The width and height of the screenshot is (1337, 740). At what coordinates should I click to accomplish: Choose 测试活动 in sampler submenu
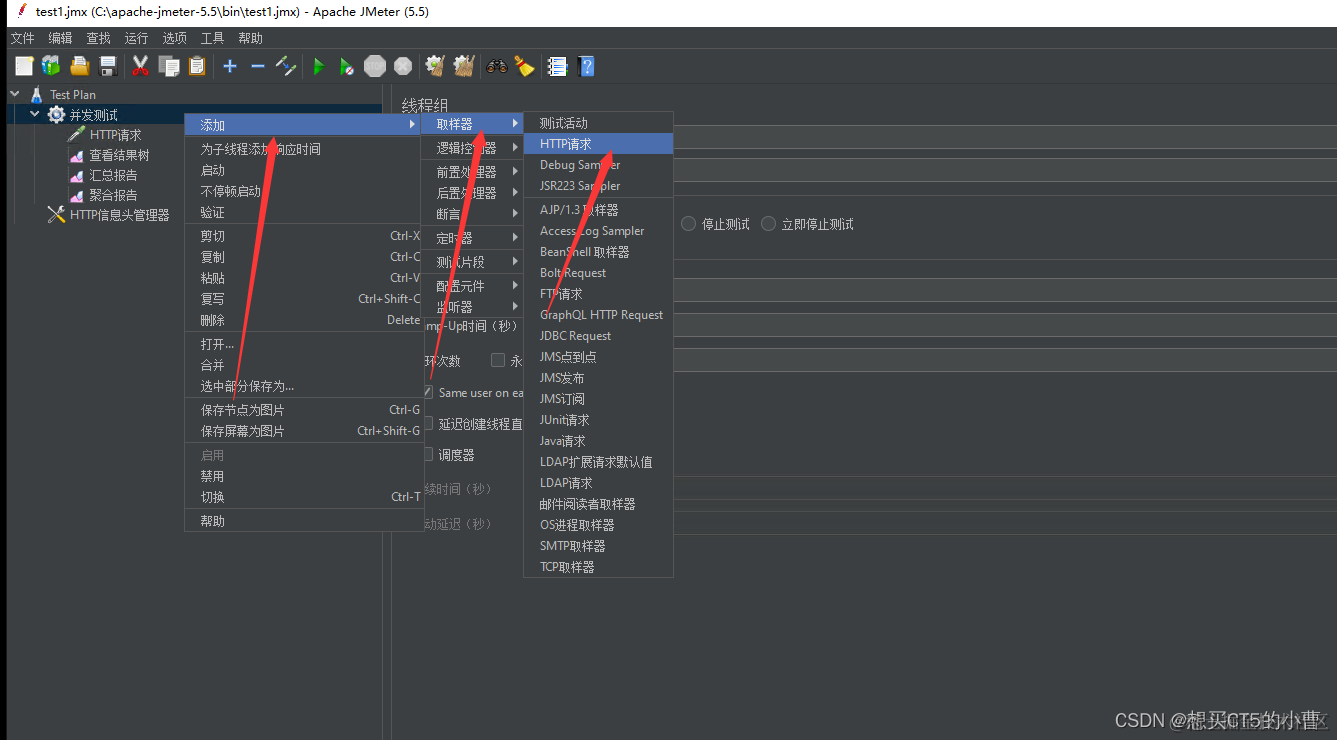[x=598, y=123]
